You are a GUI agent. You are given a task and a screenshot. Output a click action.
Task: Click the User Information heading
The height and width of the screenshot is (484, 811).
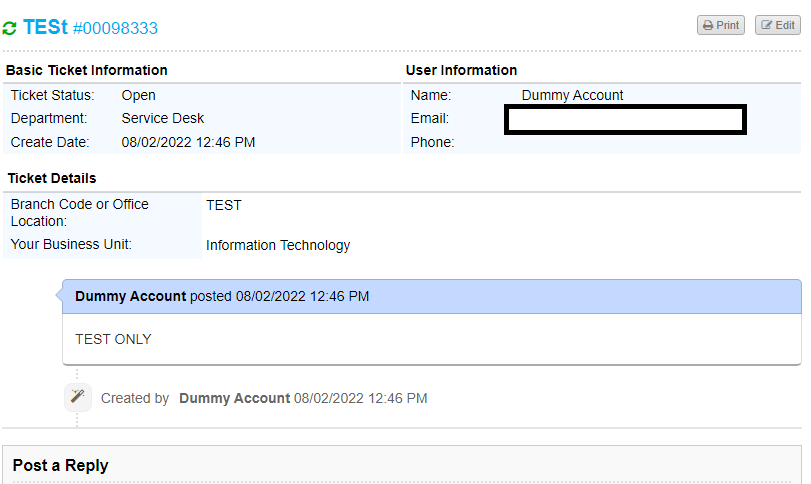[461, 70]
